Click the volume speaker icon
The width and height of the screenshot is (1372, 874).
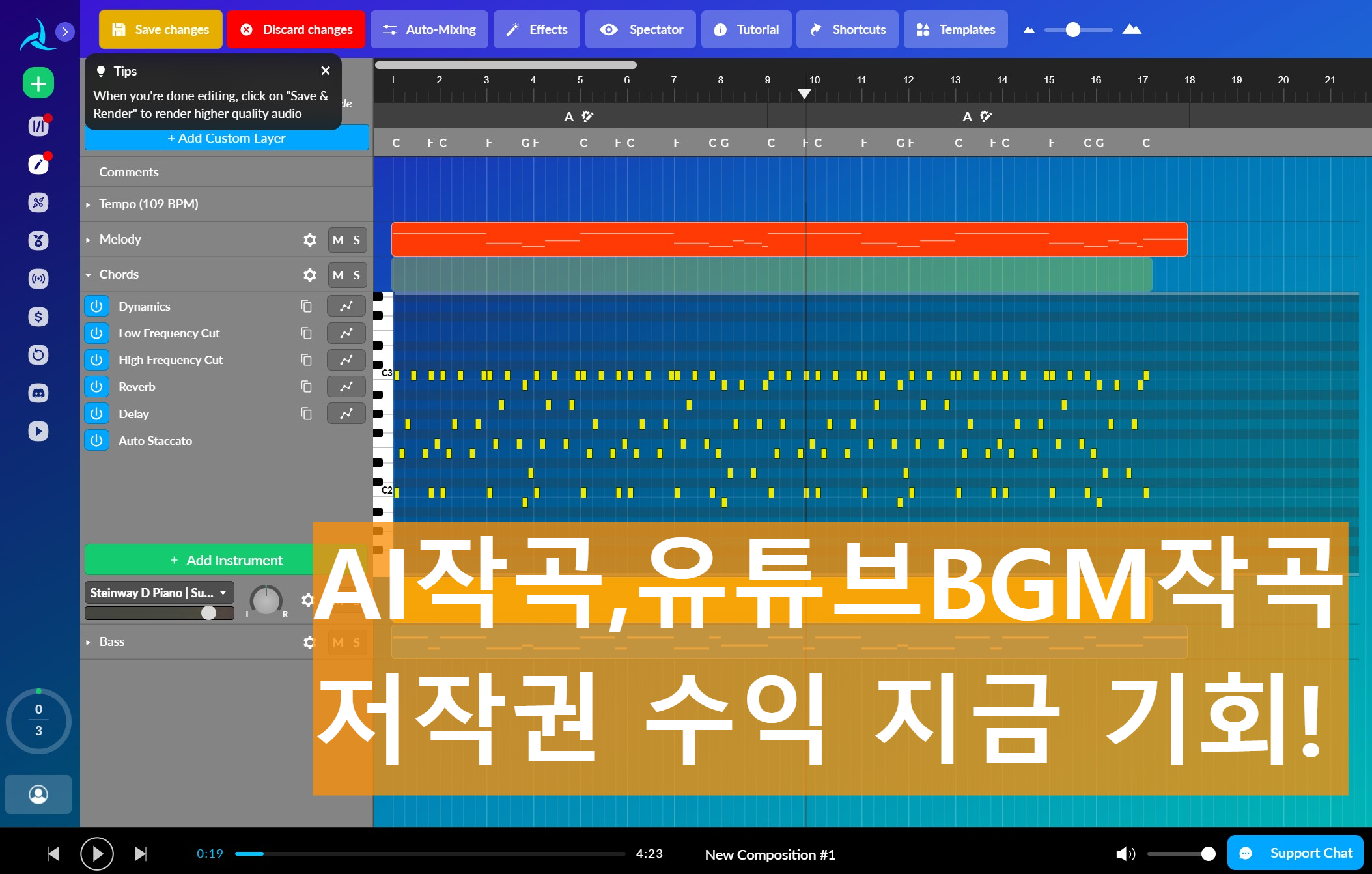[x=1125, y=854]
